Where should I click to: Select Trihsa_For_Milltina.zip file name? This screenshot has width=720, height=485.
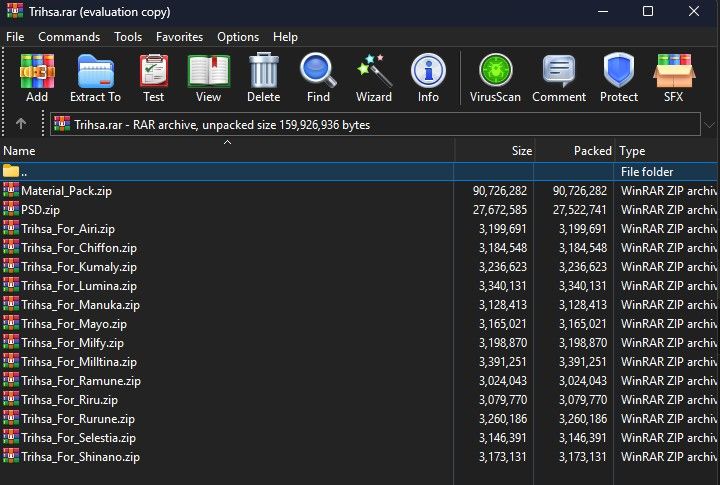(79, 362)
